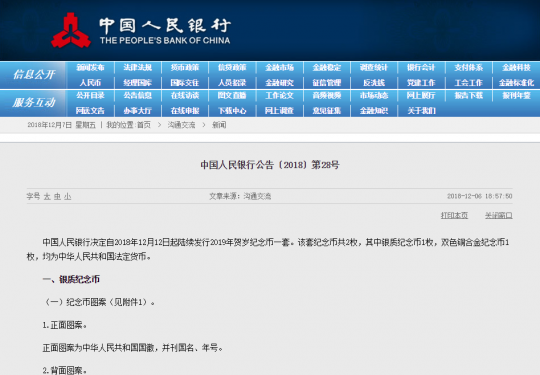The image size is (540, 375).
Task: Open the 金融科技 menu item
Action: [516, 67]
